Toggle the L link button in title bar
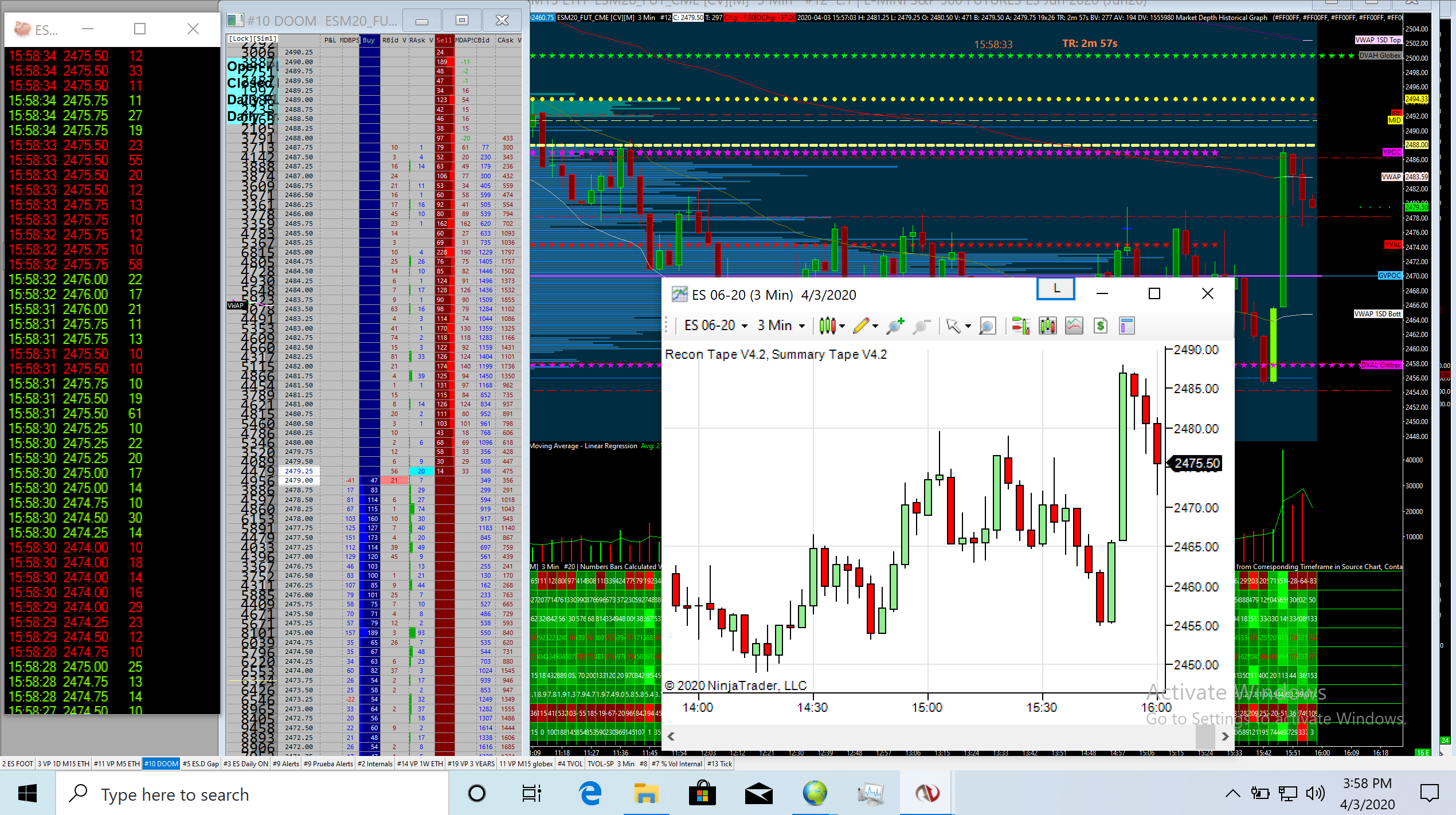Image resolution: width=1456 pixels, height=815 pixels. pos(1056,289)
